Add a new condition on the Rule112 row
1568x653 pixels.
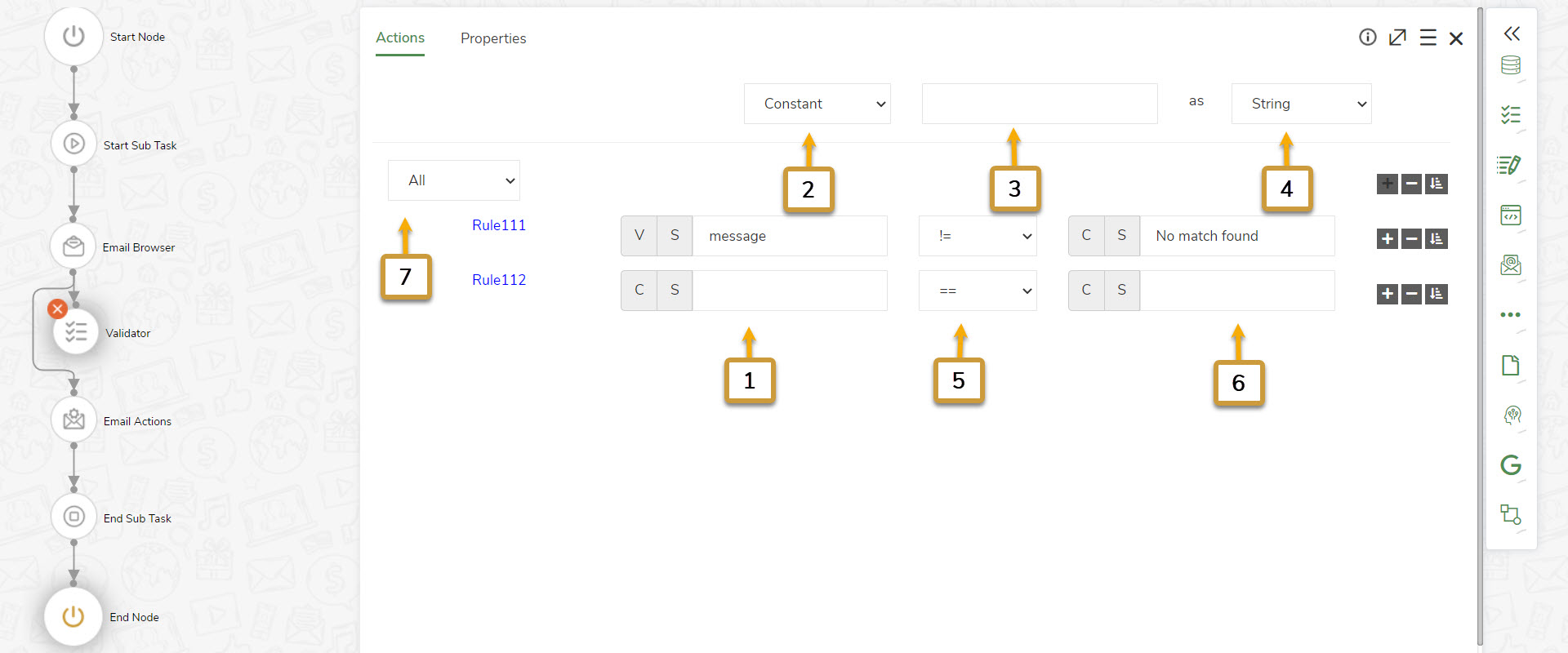click(x=1387, y=294)
